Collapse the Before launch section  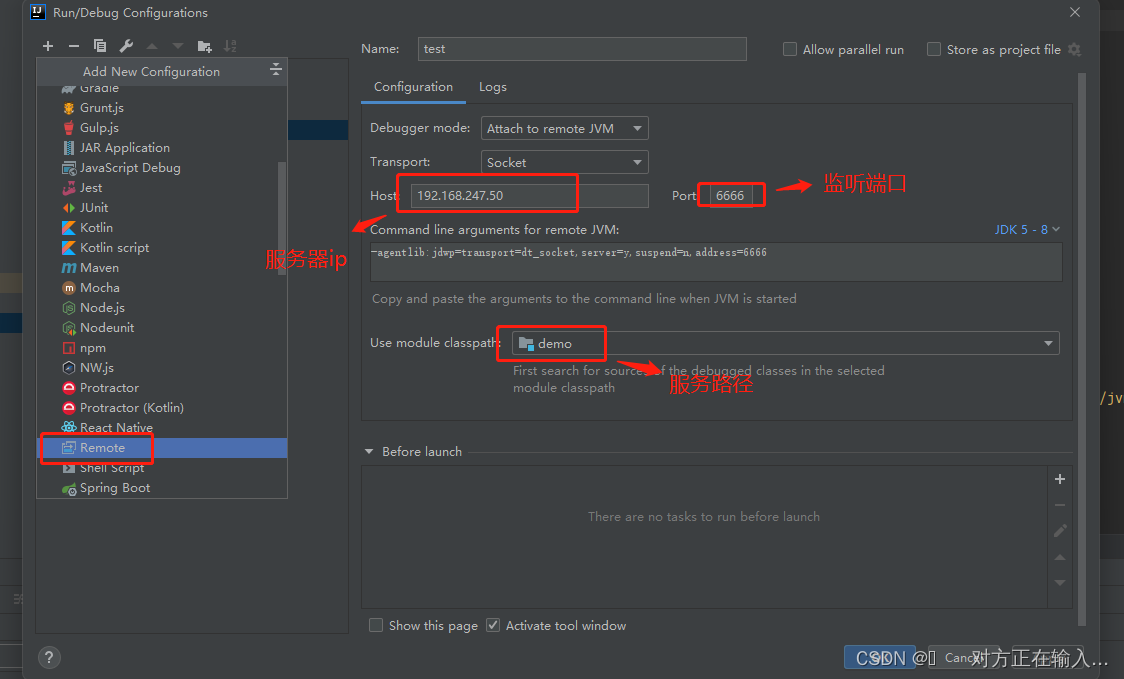click(x=368, y=451)
